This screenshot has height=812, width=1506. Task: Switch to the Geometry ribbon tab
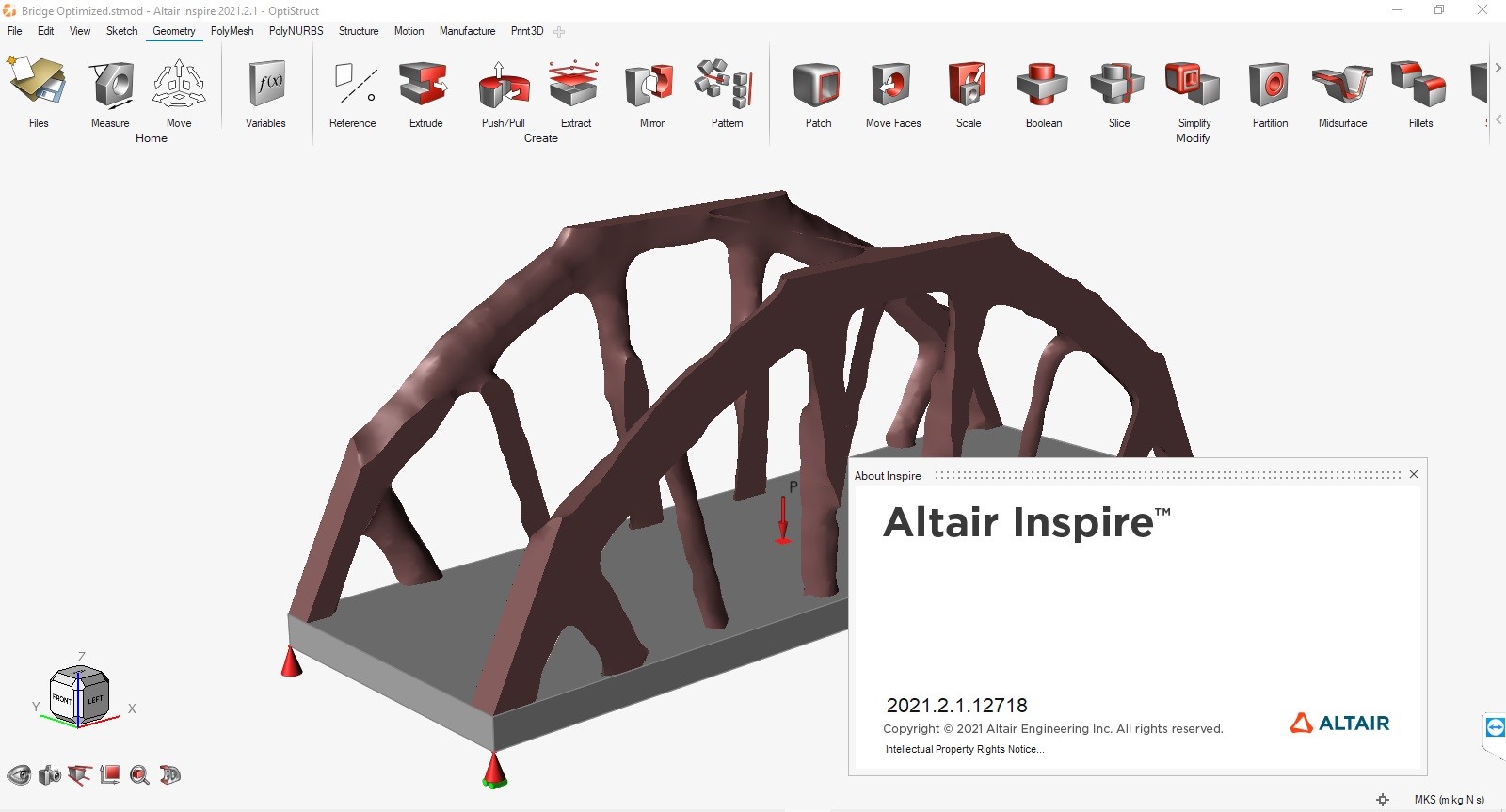tap(174, 31)
